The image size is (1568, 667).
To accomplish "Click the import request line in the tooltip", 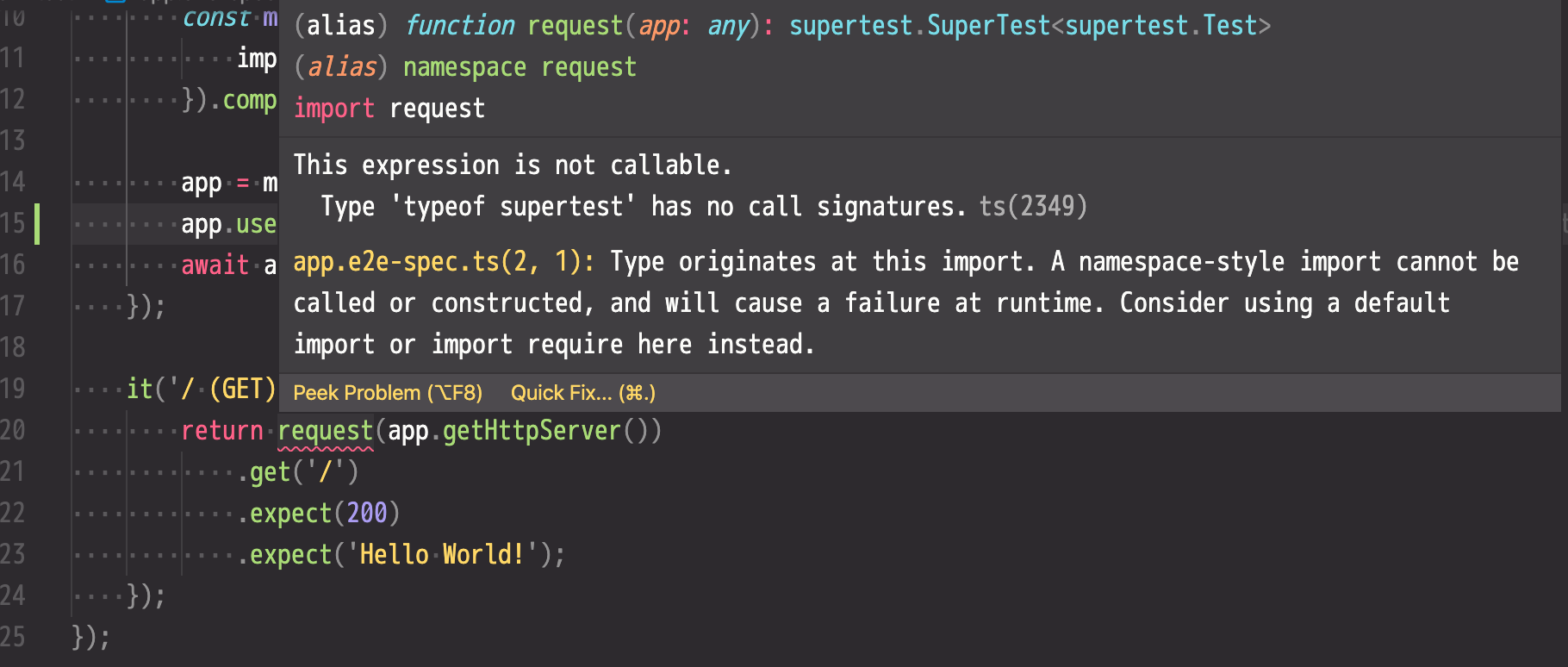I will [x=389, y=108].
